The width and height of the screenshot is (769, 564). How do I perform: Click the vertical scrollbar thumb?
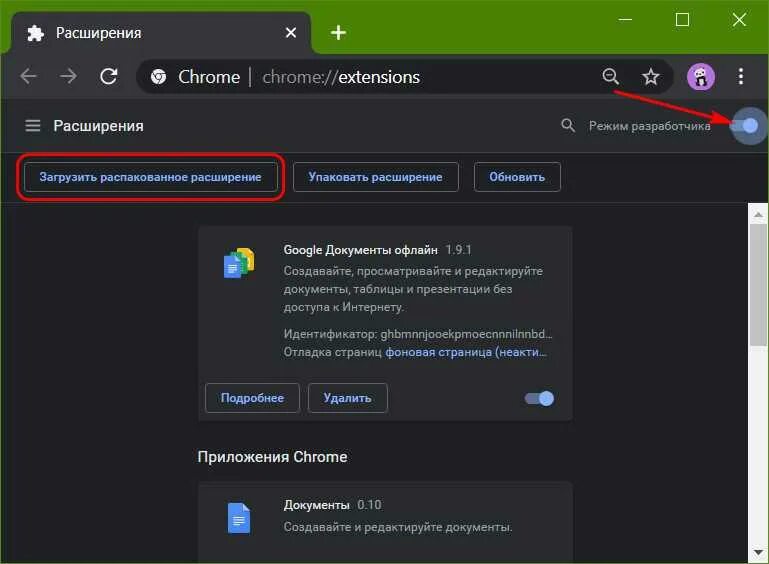pyautogui.click(x=758, y=285)
